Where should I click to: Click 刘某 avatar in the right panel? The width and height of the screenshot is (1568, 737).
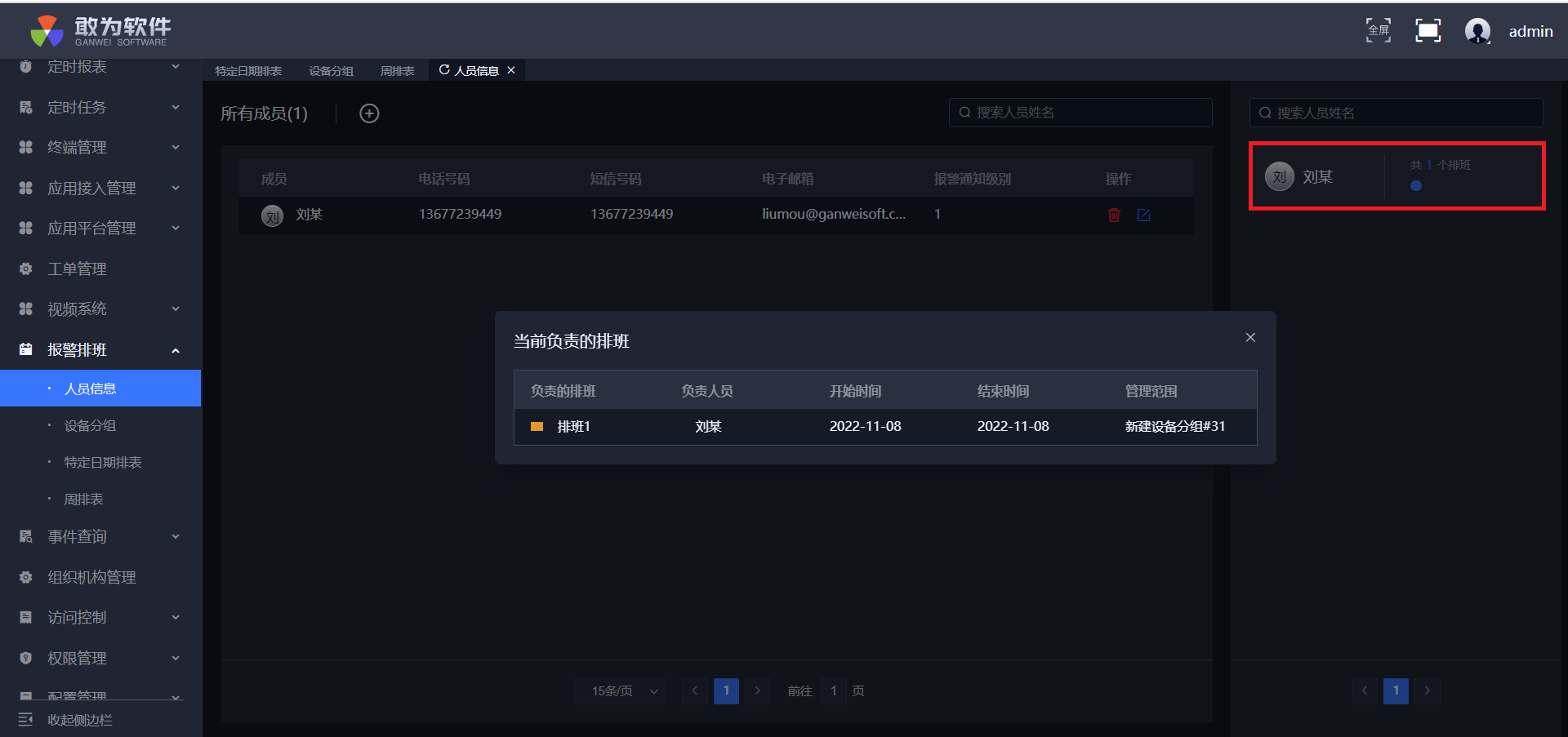[x=1280, y=176]
